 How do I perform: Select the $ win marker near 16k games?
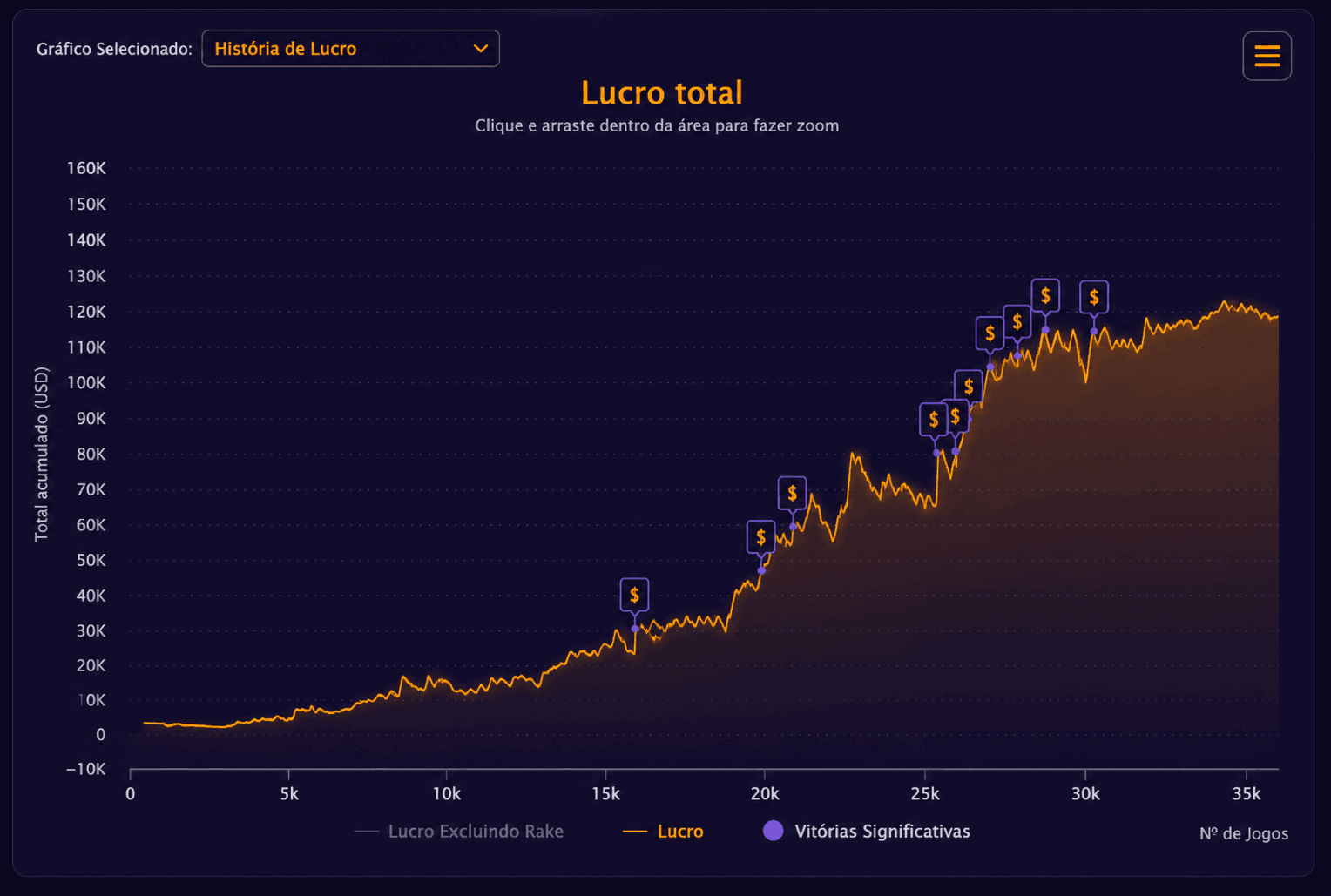634,596
